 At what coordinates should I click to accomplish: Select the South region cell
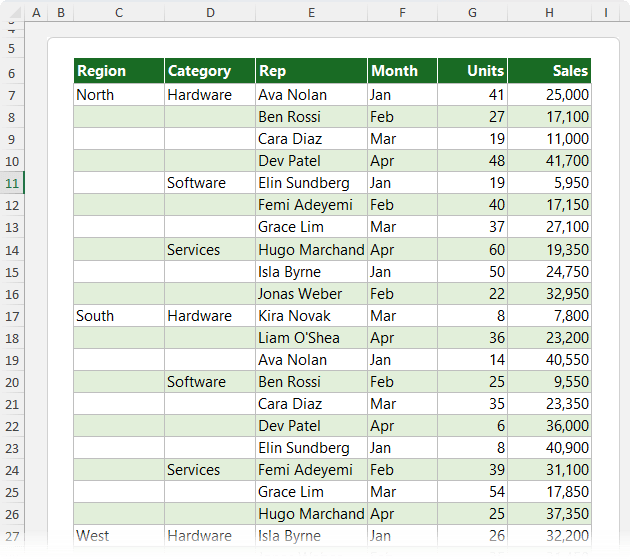point(119,316)
